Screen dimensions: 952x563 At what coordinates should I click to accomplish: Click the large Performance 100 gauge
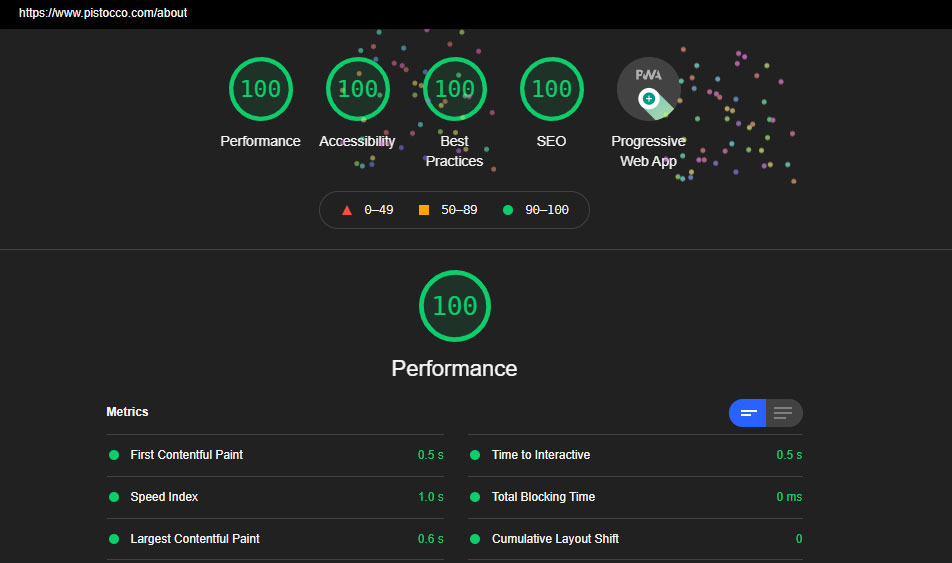(455, 305)
